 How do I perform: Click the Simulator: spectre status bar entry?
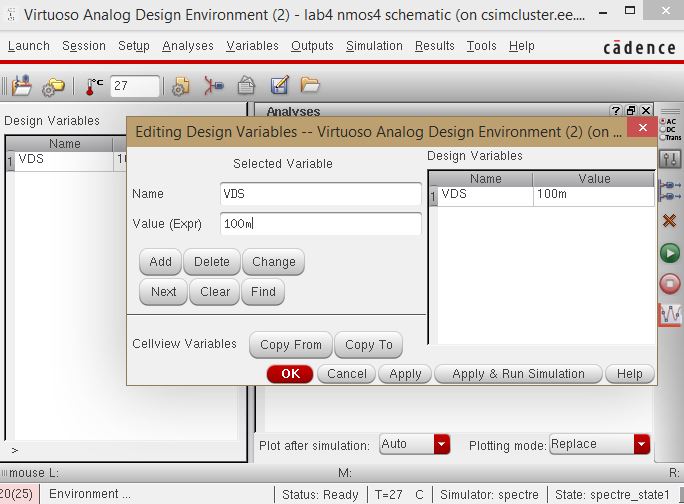489,494
